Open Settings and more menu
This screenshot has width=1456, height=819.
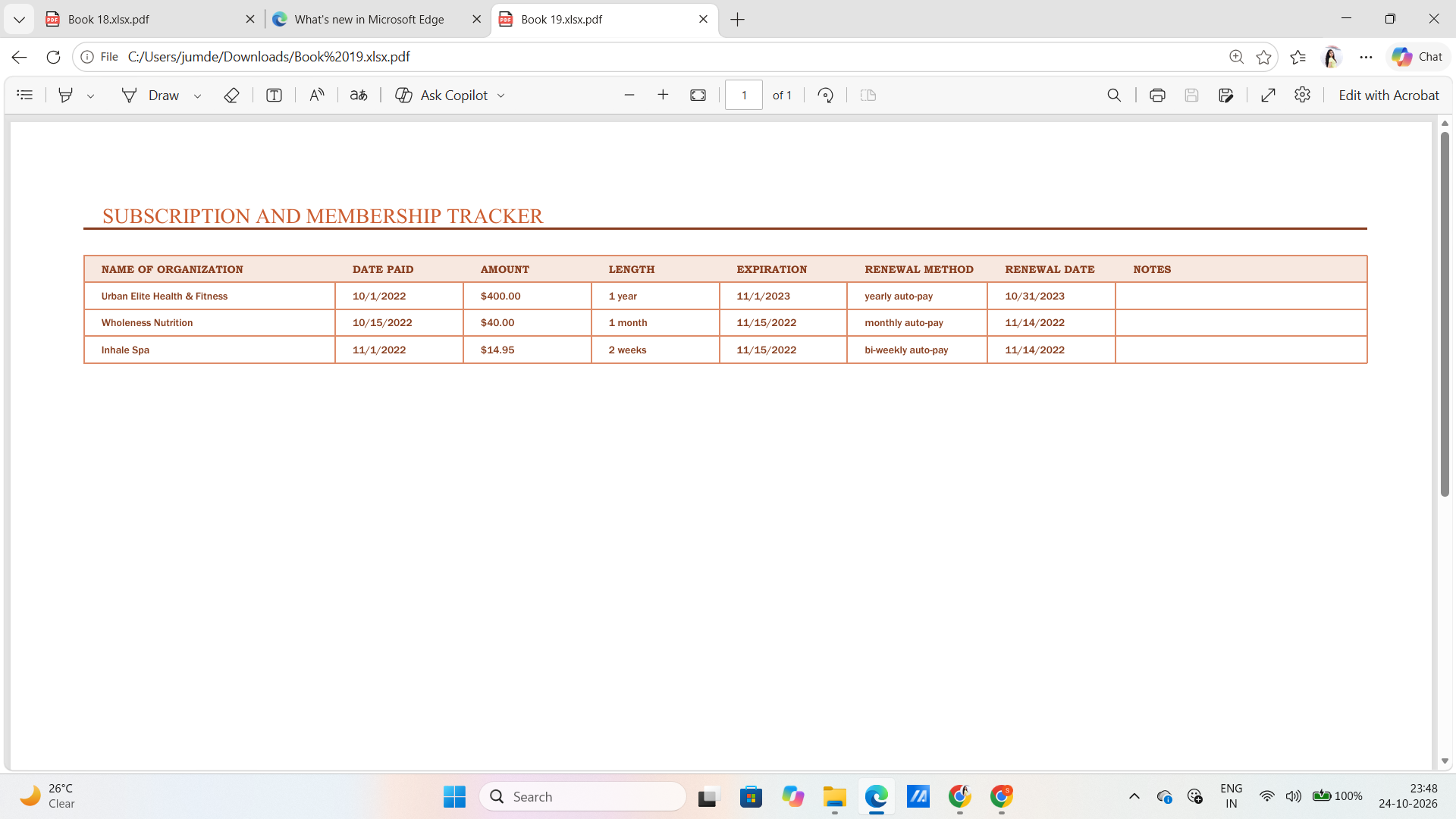point(1366,57)
